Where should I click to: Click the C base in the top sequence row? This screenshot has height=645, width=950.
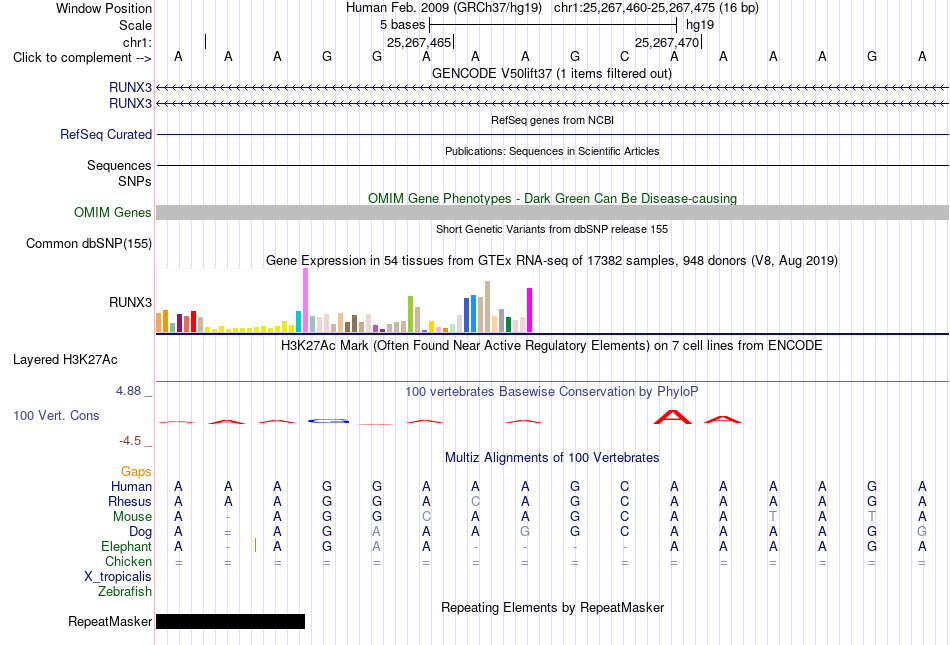(x=625, y=56)
